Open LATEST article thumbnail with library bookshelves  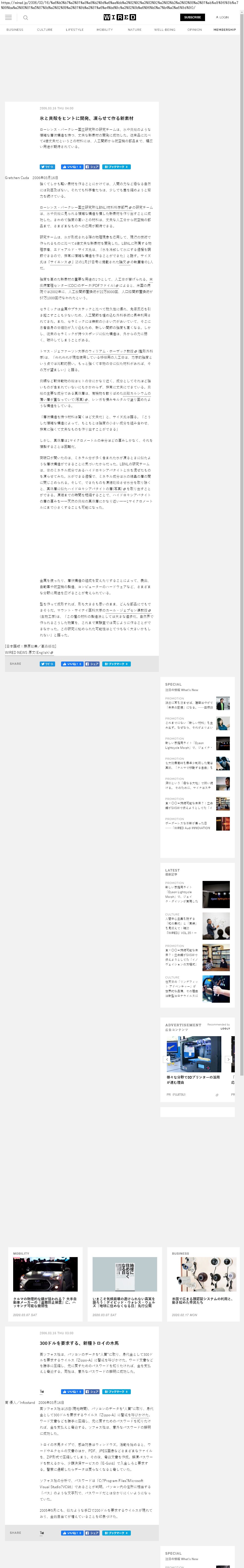[216, 958]
